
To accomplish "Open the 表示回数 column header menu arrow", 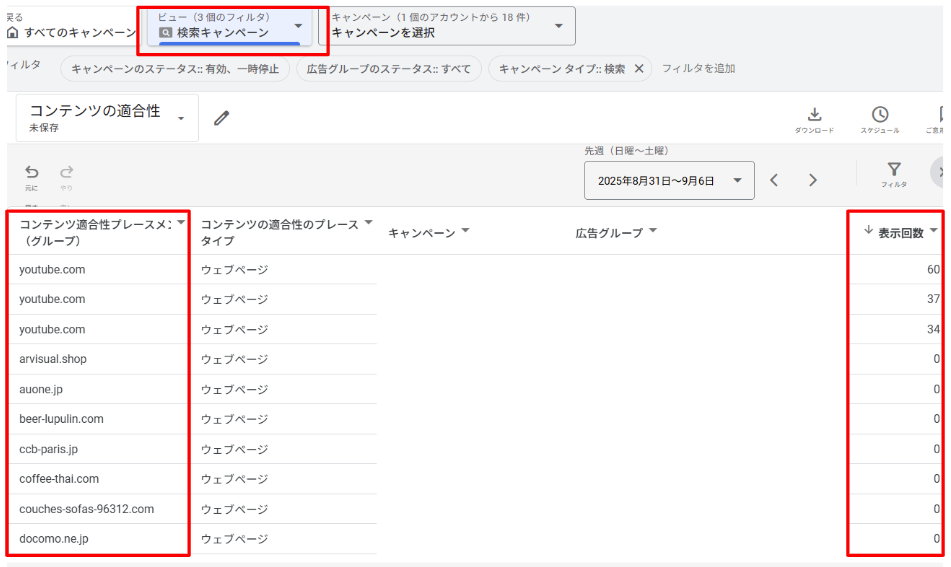I will tap(933, 230).
